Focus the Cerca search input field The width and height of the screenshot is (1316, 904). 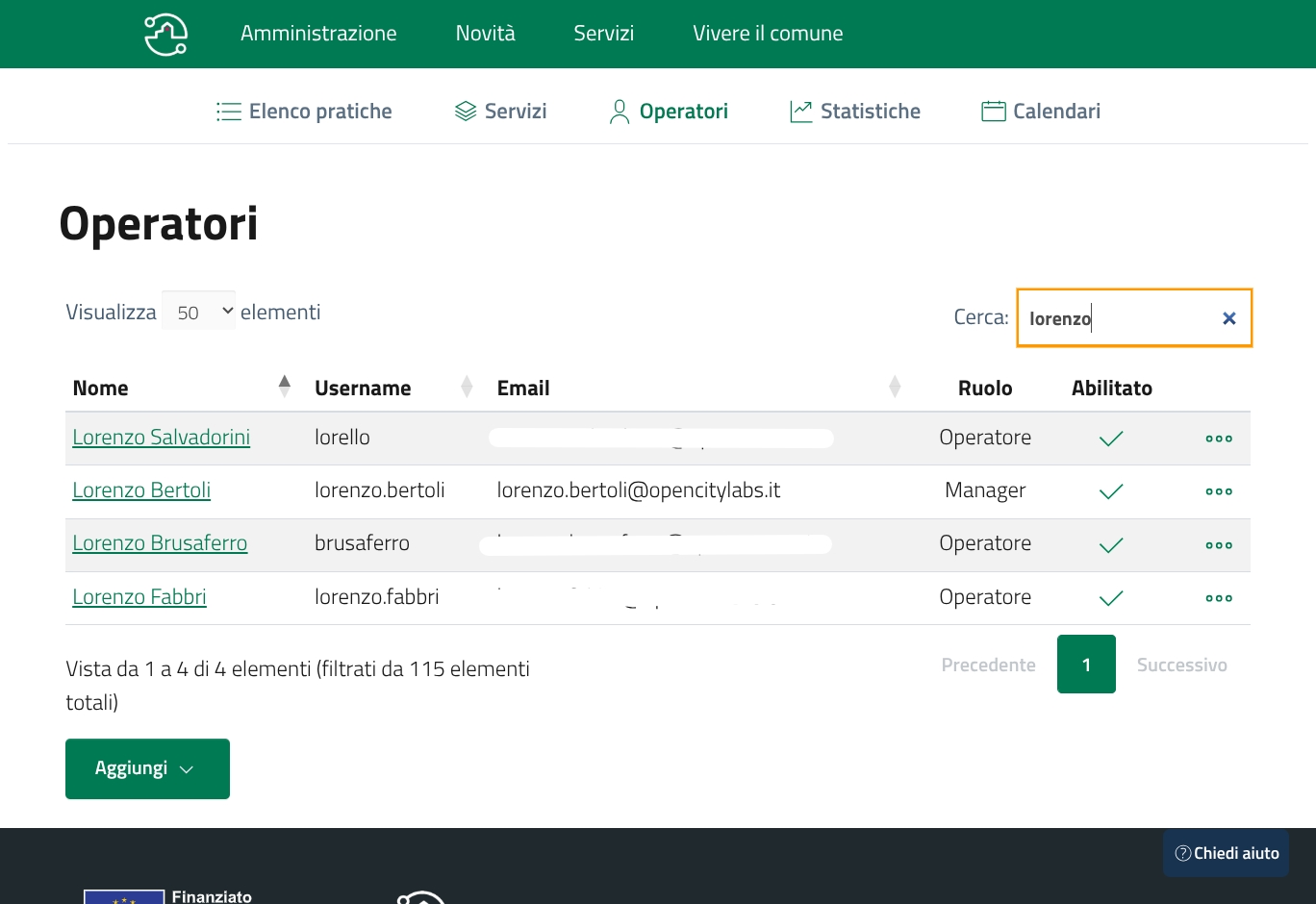coord(1116,318)
